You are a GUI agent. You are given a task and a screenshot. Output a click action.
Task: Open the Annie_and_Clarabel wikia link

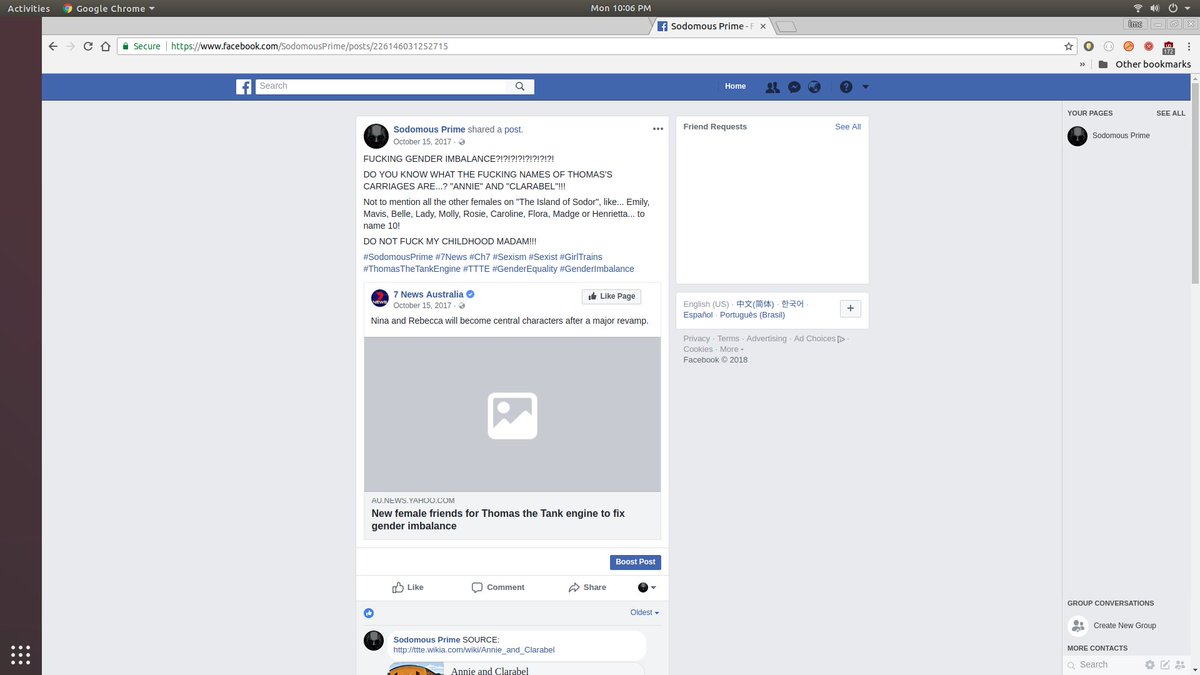coord(474,650)
